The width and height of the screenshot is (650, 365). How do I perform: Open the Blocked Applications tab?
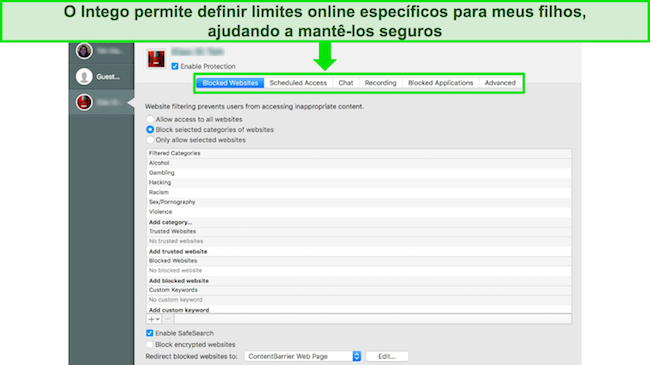pyautogui.click(x=441, y=83)
